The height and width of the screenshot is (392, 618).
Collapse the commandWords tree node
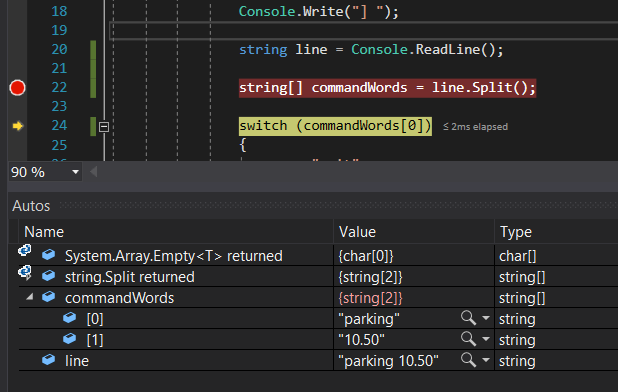30,297
